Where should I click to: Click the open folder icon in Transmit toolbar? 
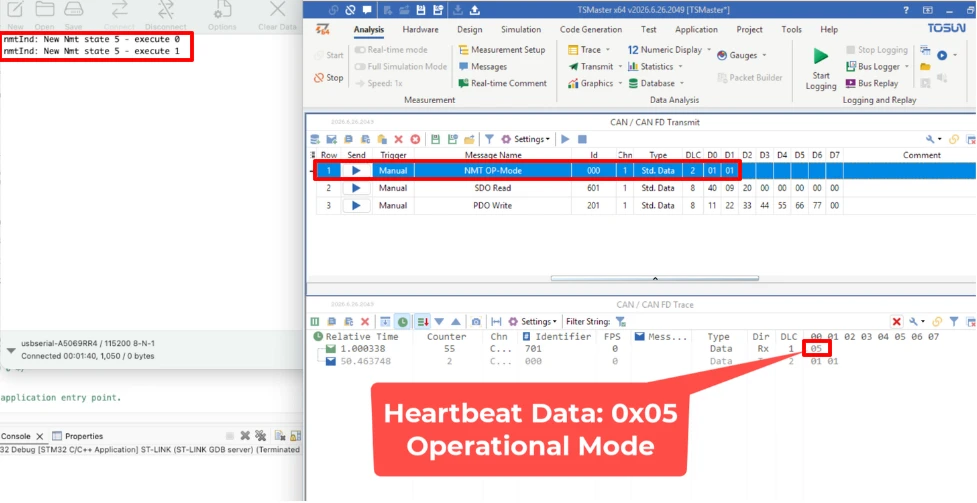[x=469, y=139]
